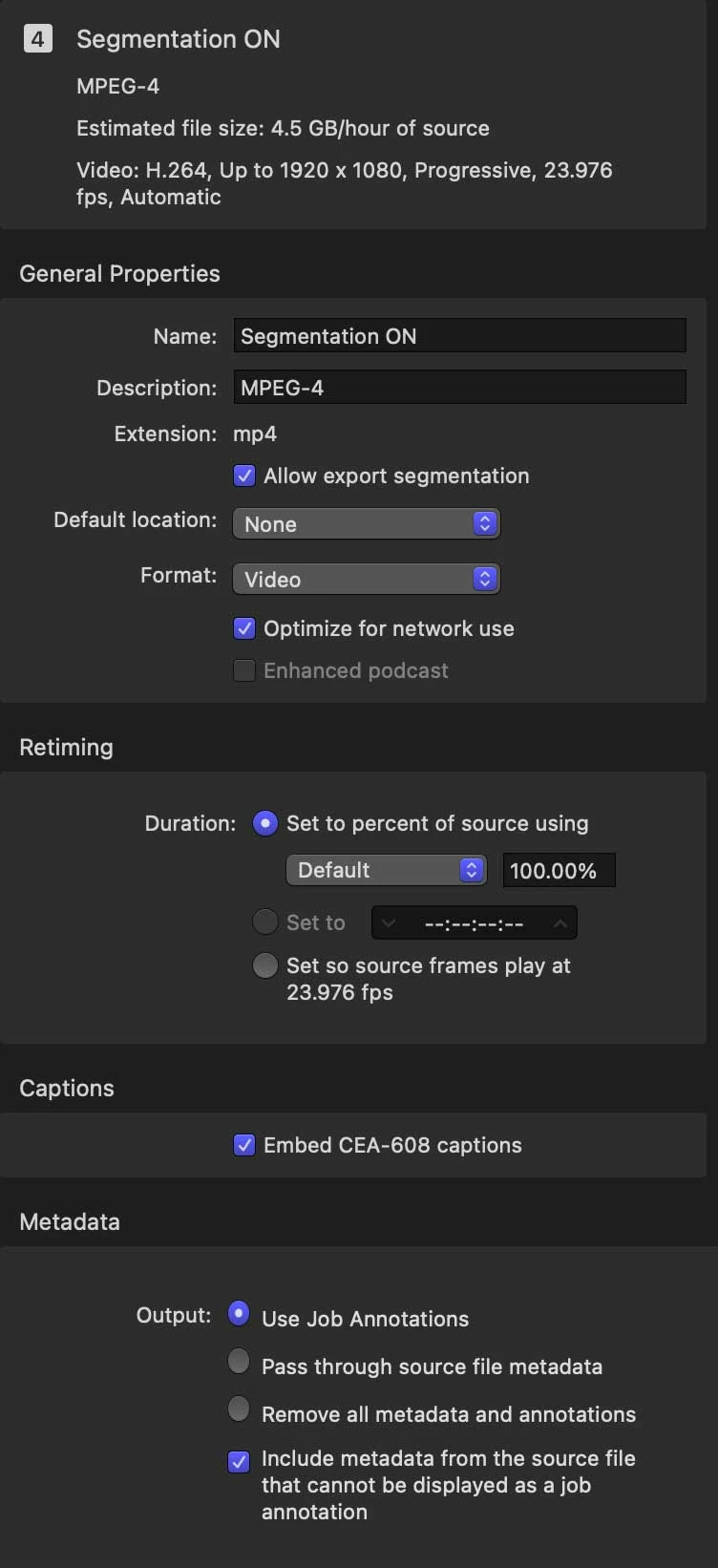This screenshot has width=718, height=1568.
Task: Click the 100.00% percent field
Action: (x=559, y=870)
